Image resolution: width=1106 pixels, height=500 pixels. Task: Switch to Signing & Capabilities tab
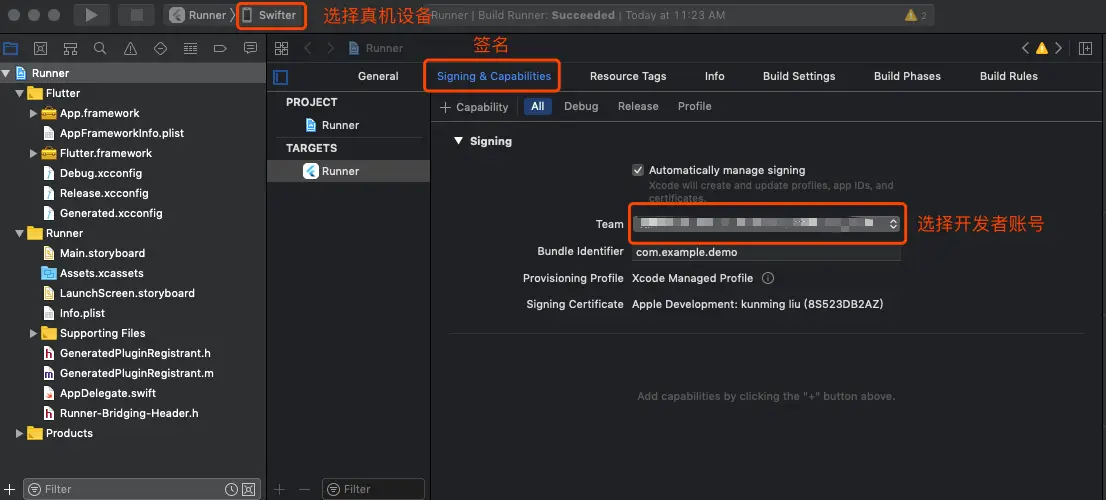point(494,76)
